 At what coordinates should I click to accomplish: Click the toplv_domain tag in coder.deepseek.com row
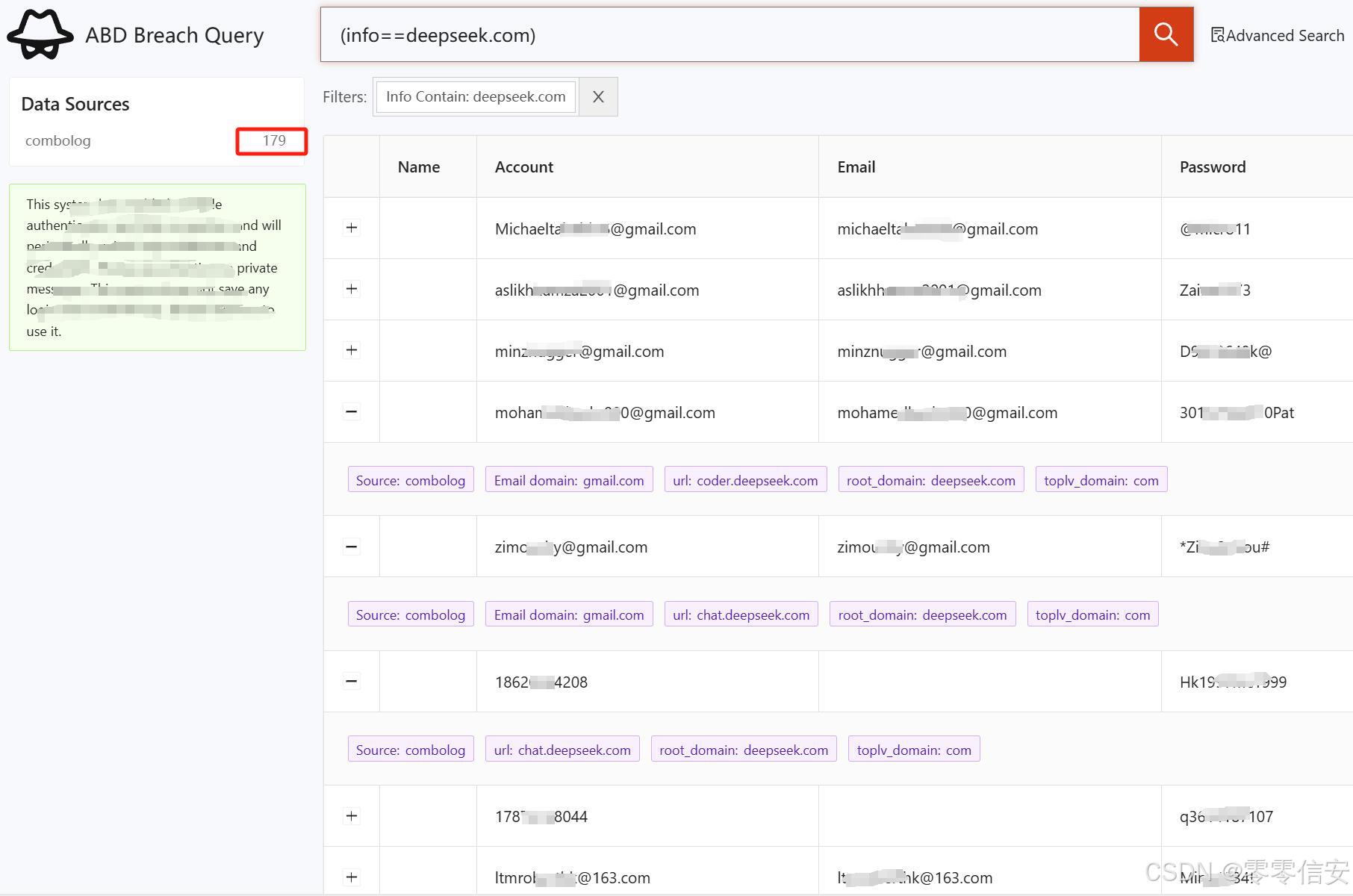coord(1101,480)
